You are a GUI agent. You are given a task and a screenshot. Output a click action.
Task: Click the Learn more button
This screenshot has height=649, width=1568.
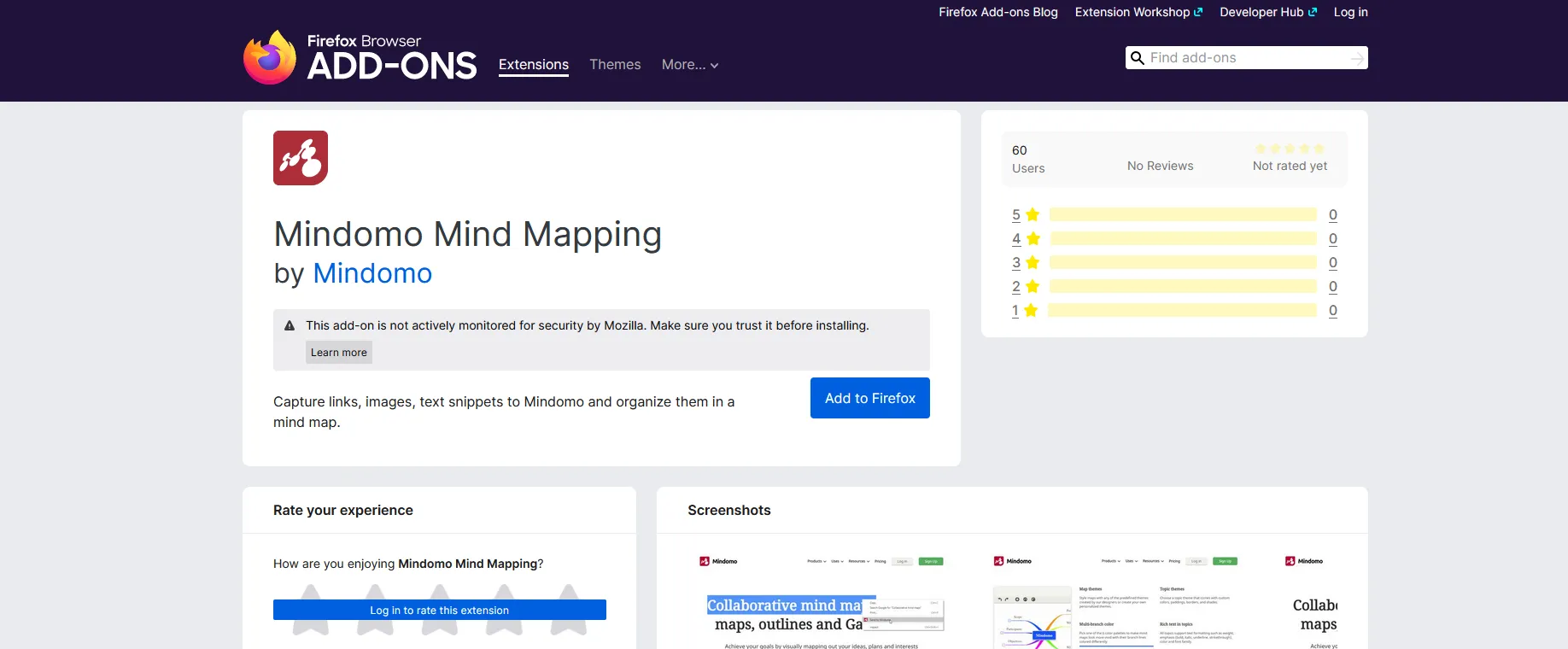pyautogui.click(x=339, y=353)
